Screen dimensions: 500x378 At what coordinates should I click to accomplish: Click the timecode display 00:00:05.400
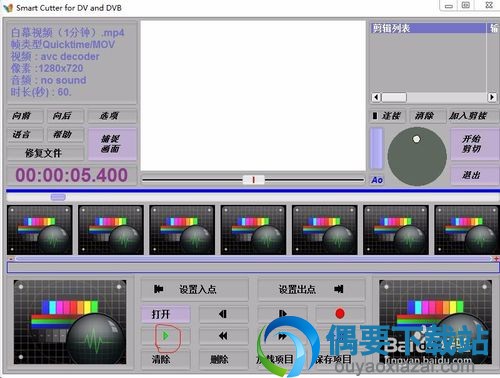pos(72,175)
